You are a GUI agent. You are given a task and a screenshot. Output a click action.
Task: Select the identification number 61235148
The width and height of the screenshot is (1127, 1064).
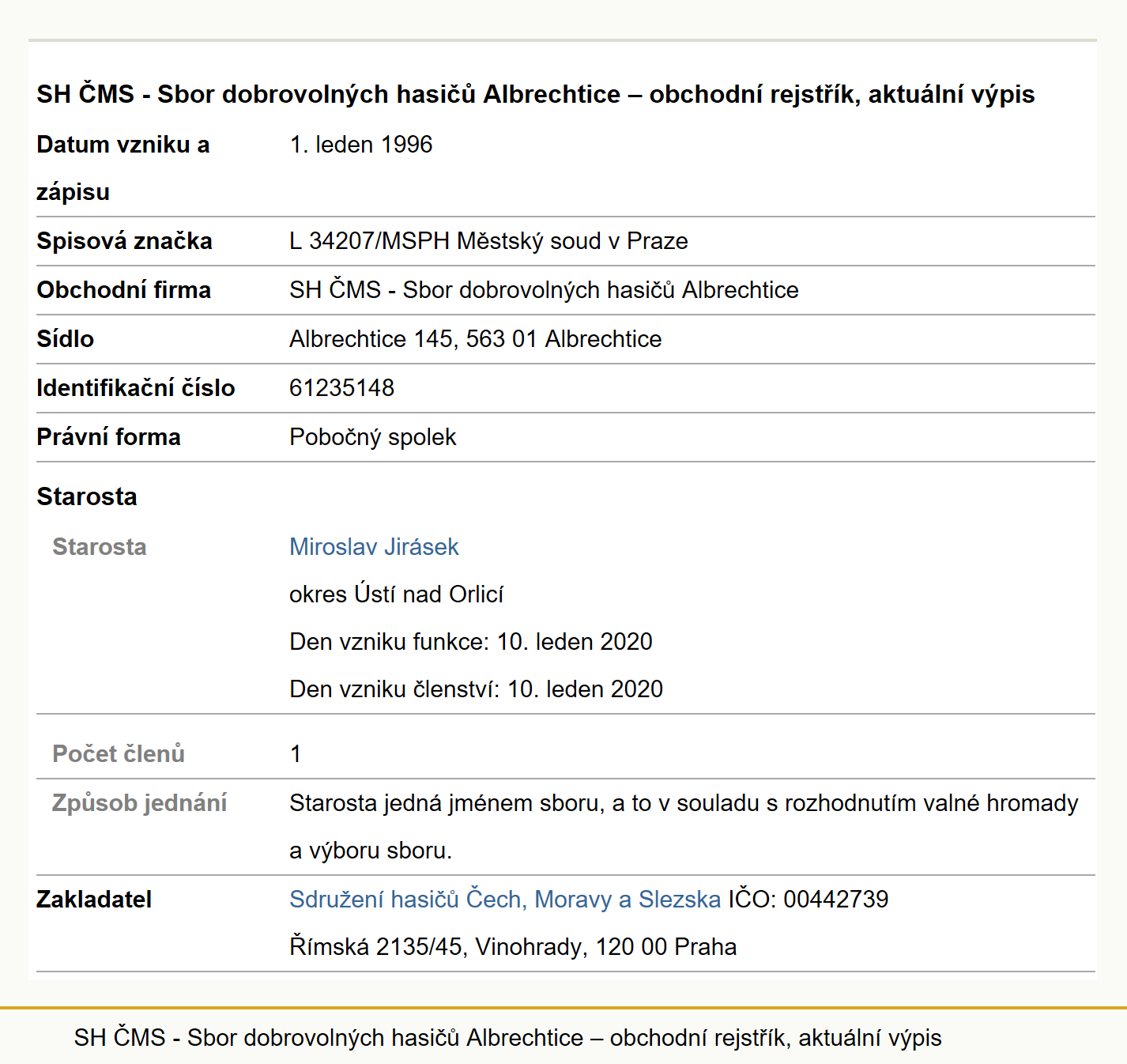click(341, 388)
